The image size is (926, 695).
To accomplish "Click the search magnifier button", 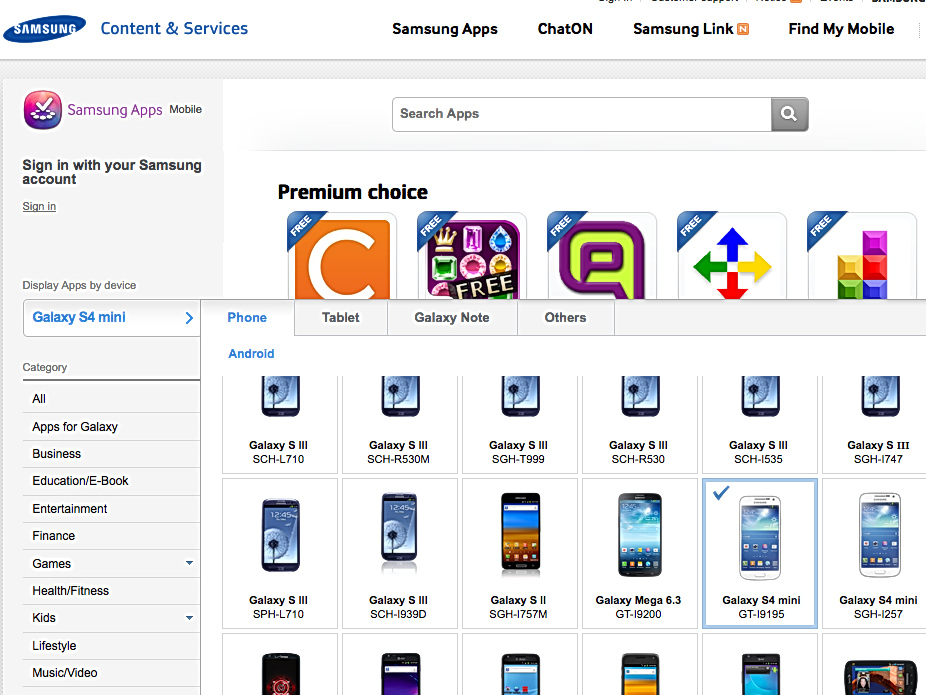I will coord(789,114).
